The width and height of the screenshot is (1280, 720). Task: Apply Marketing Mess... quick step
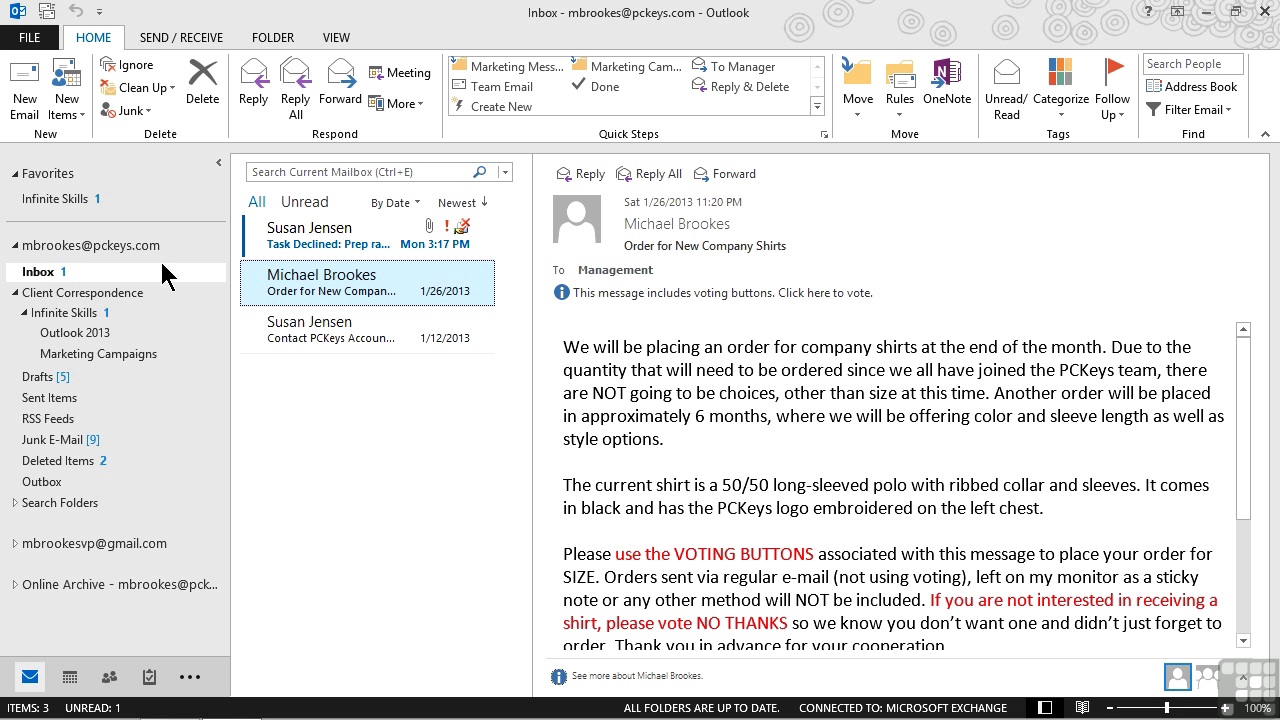[508, 67]
